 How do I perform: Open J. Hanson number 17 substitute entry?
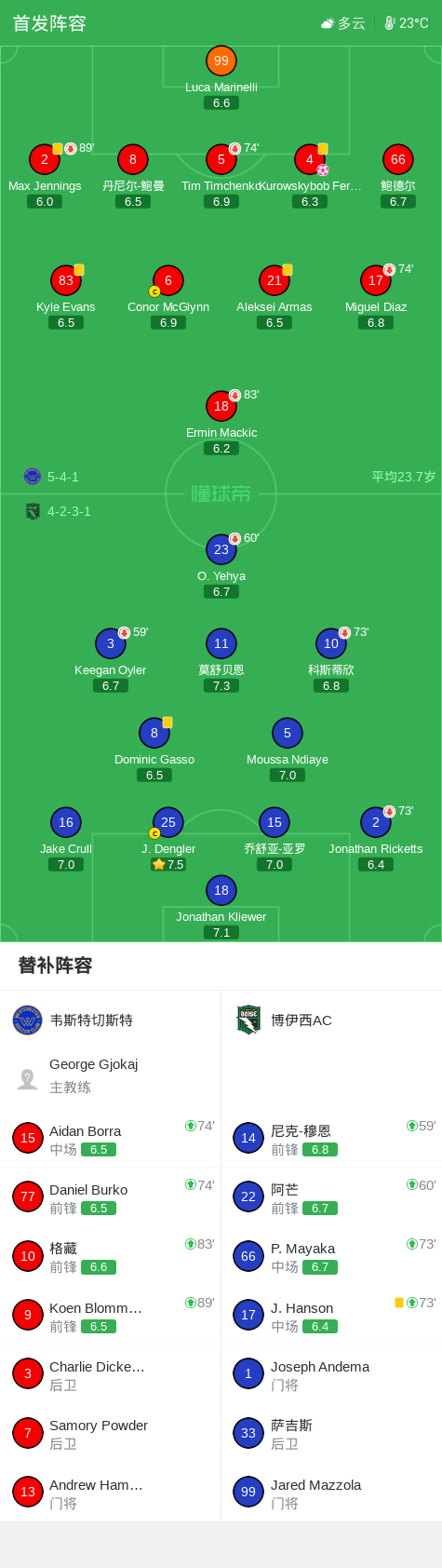click(x=331, y=1316)
